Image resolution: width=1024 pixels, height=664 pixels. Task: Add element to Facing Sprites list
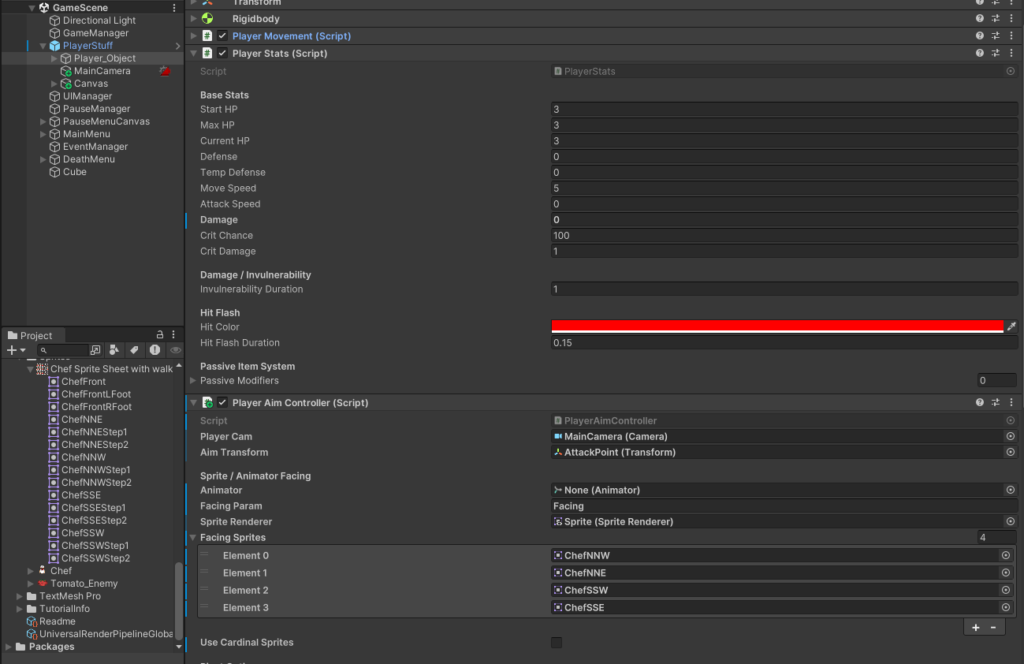[975, 627]
